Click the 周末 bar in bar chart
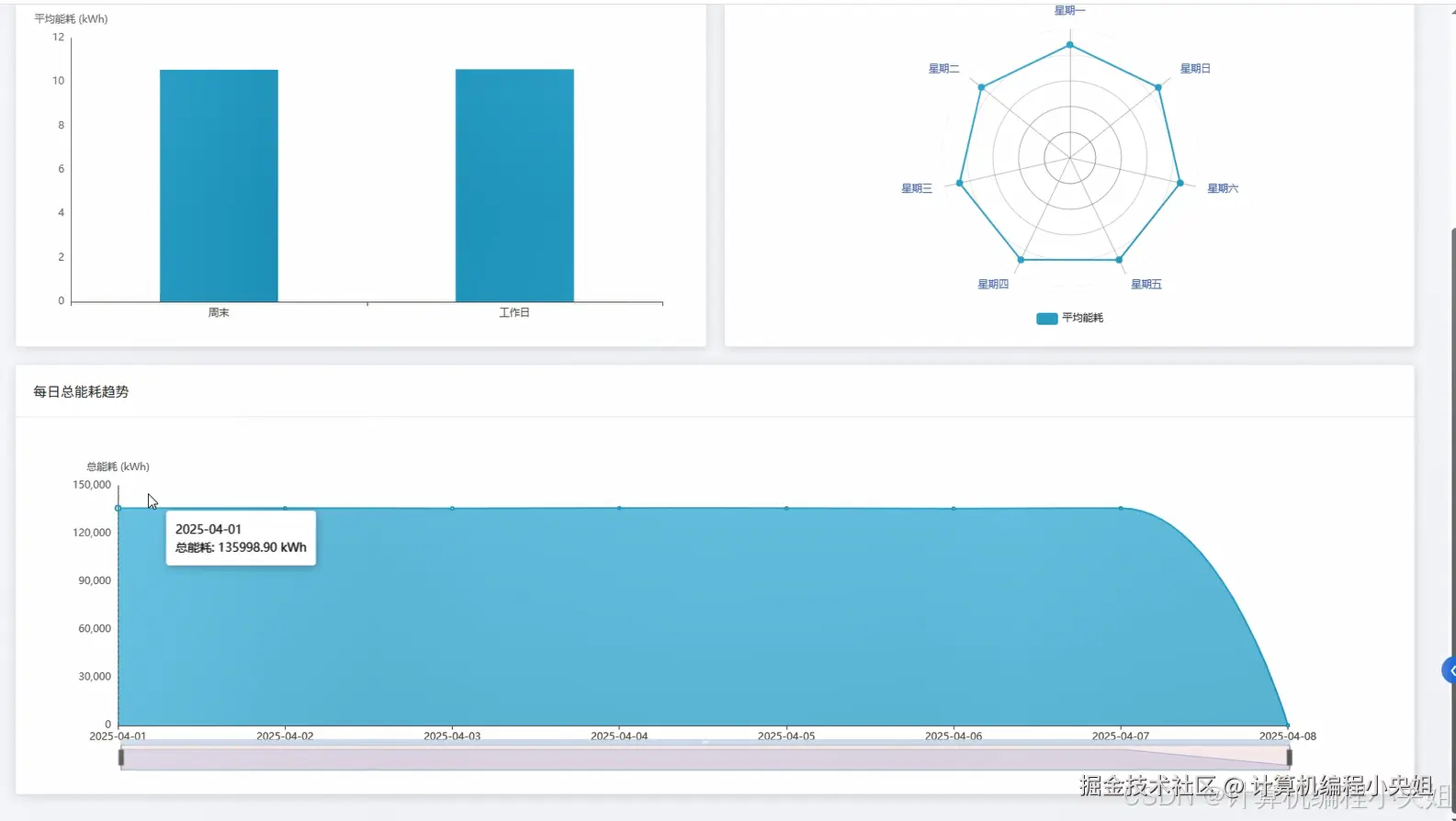This screenshot has width=1456, height=821. click(x=219, y=186)
